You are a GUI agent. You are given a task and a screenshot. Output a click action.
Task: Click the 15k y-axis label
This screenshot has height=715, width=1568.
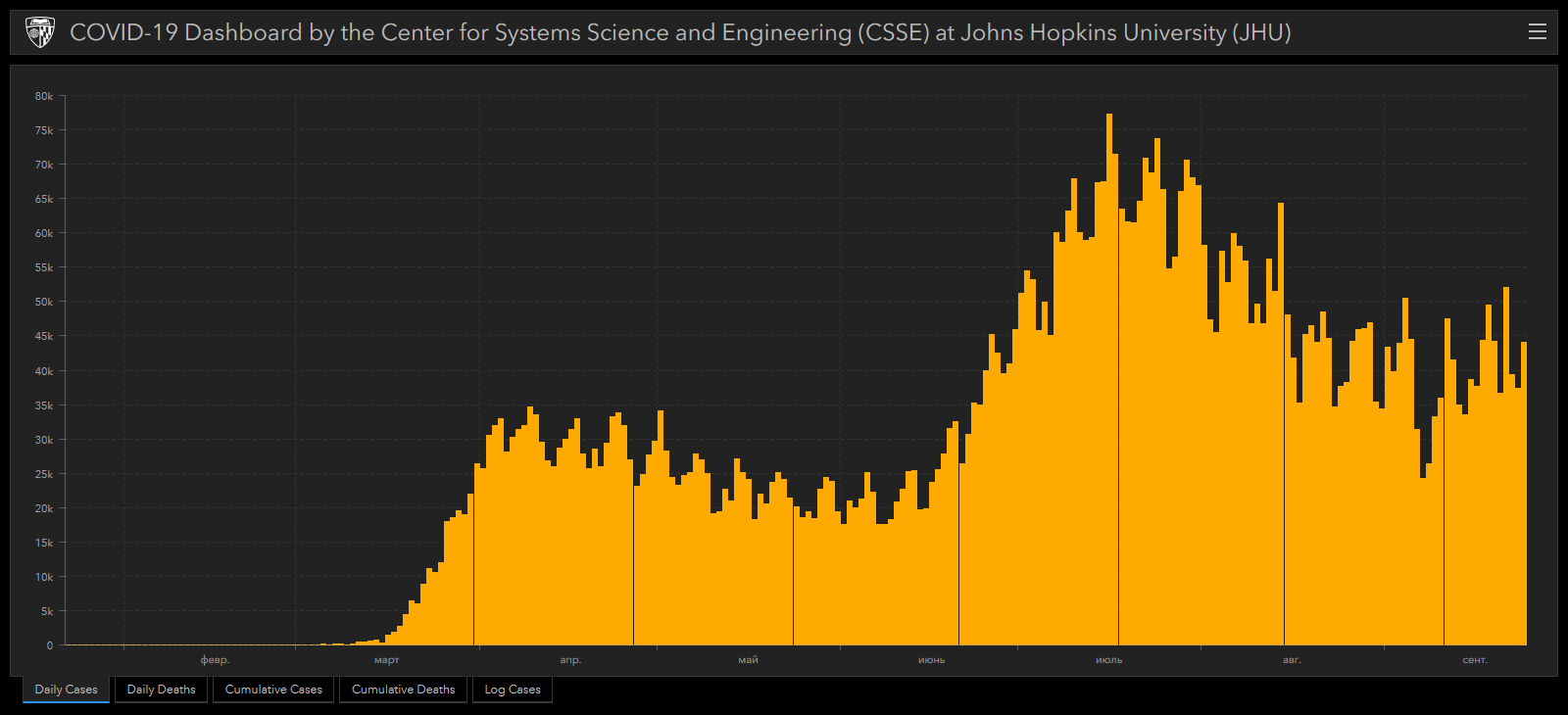[x=44, y=543]
